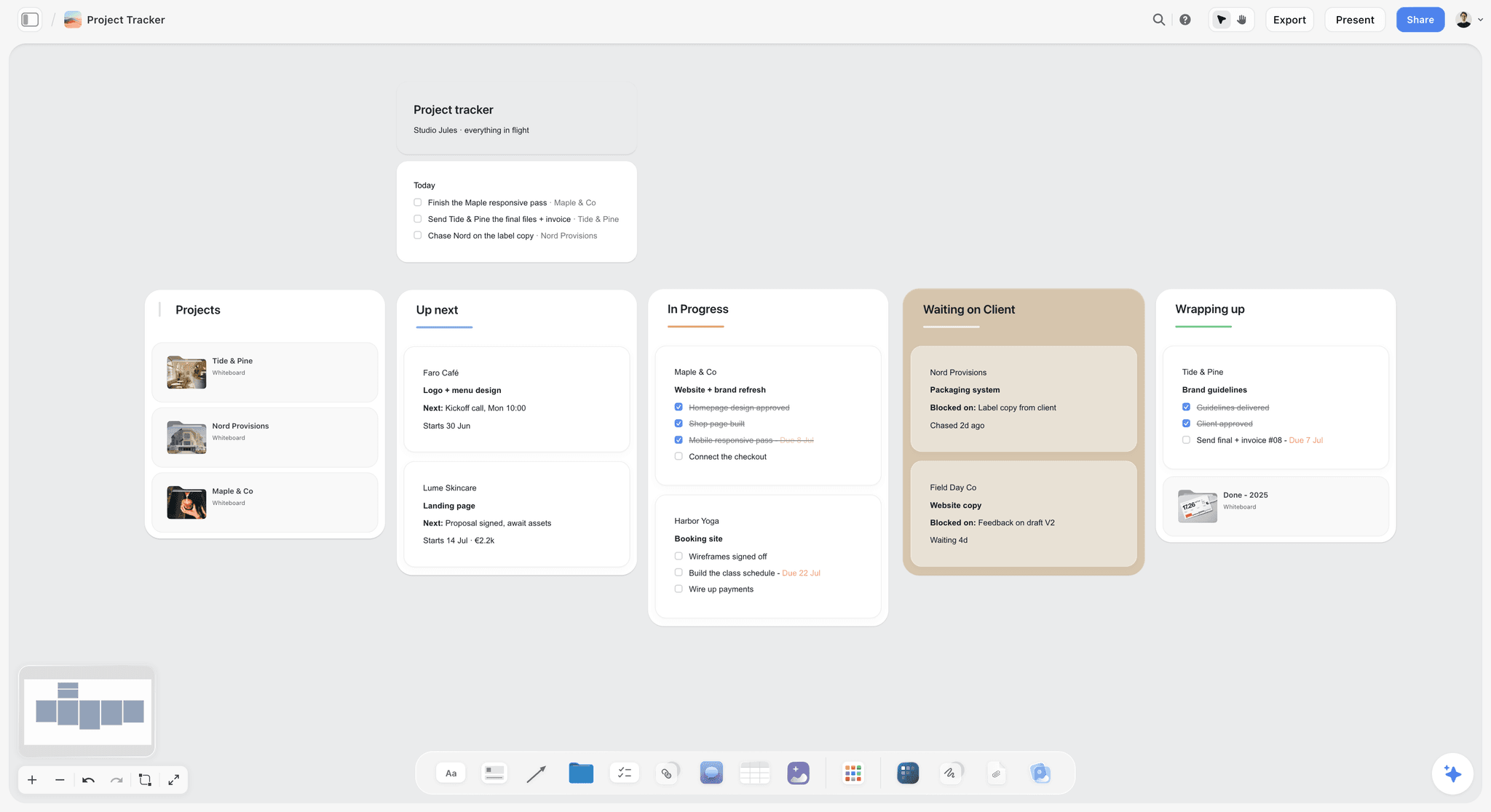Add an image with the picture tool
1491x812 pixels.
(799, 773)
